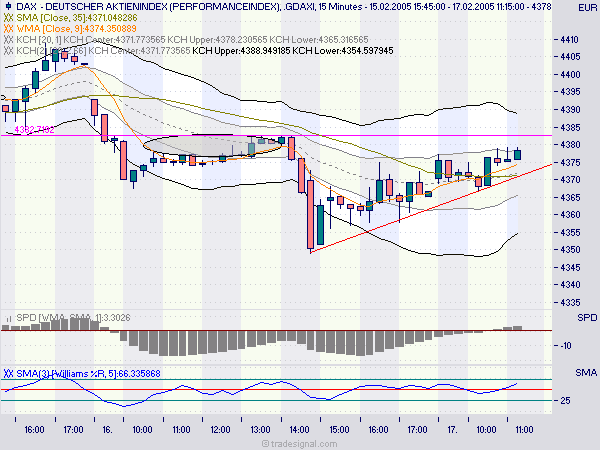The height and width of the screenshot is (450, 600).
Task: Click the EUR currency label
Action: point(587,7)
